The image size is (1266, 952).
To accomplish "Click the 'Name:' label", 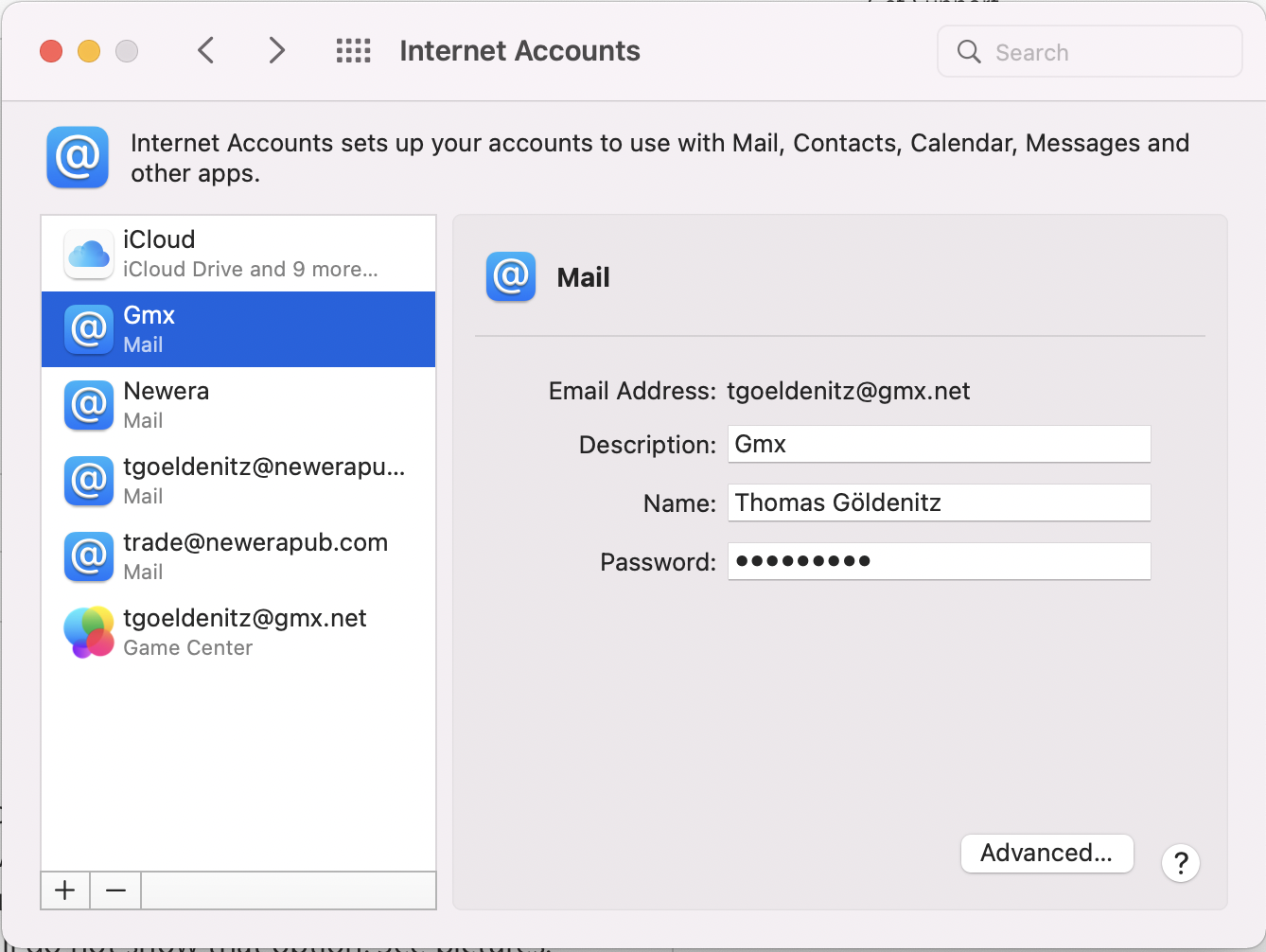I will (x=679, y=503).
